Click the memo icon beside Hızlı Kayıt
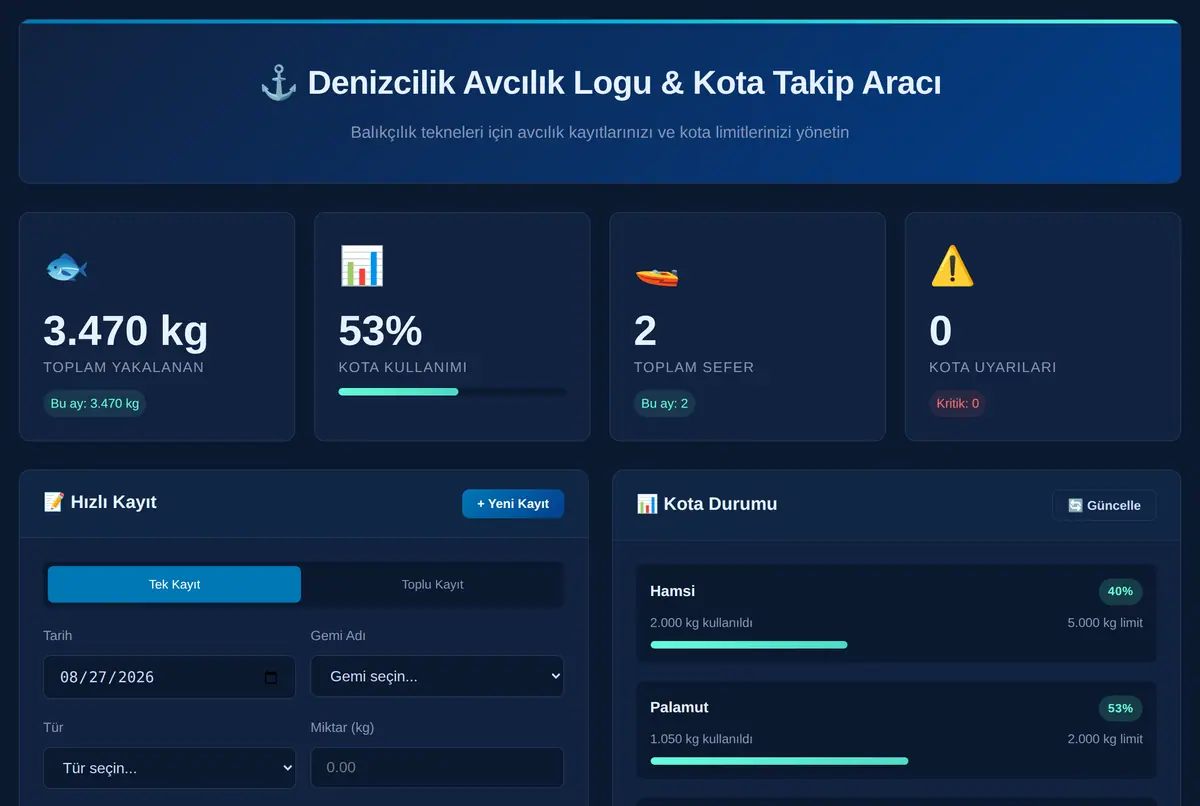Image resolution: width=1200 pixels, height=806 pixels. [54, 502]
